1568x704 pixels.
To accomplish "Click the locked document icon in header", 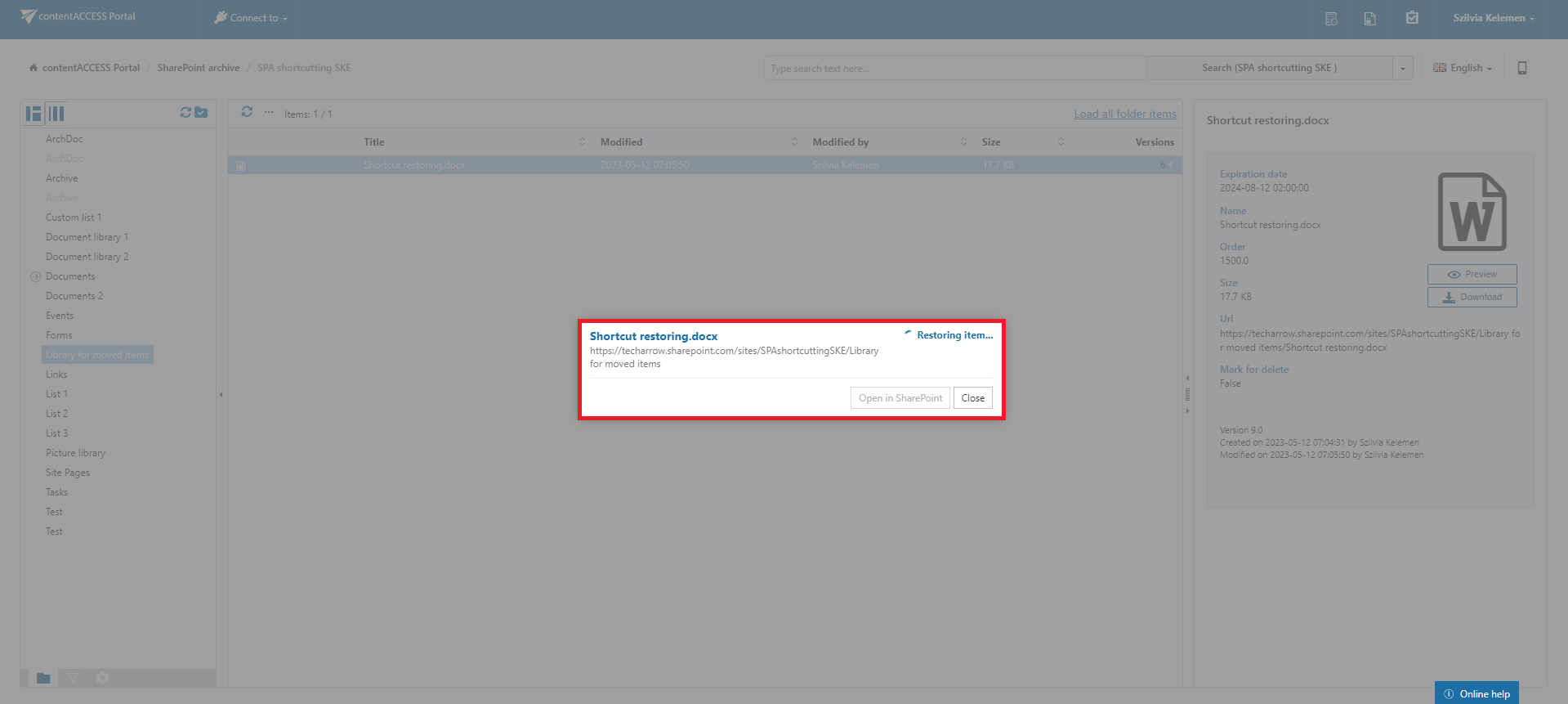I will coord(1370,18).
